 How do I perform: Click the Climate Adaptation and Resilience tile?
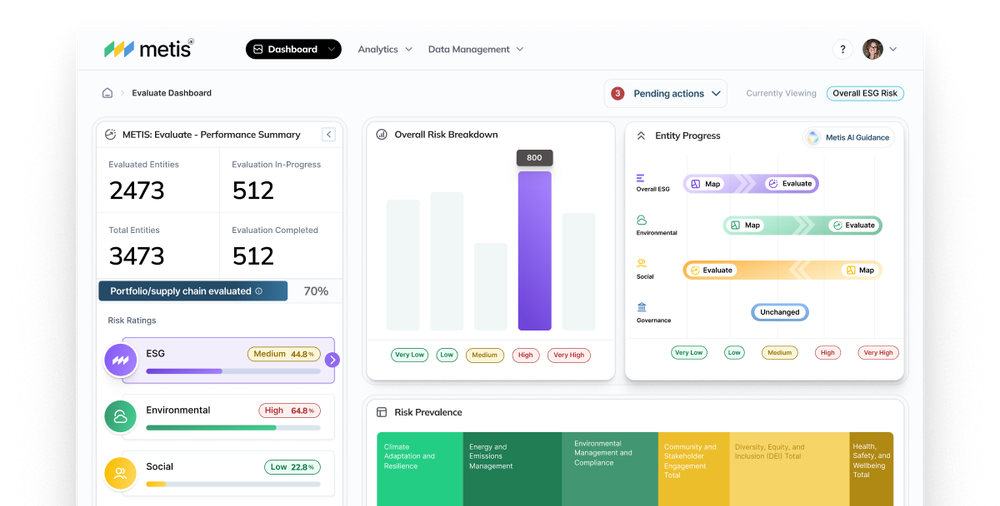click(x=420, y=469)
